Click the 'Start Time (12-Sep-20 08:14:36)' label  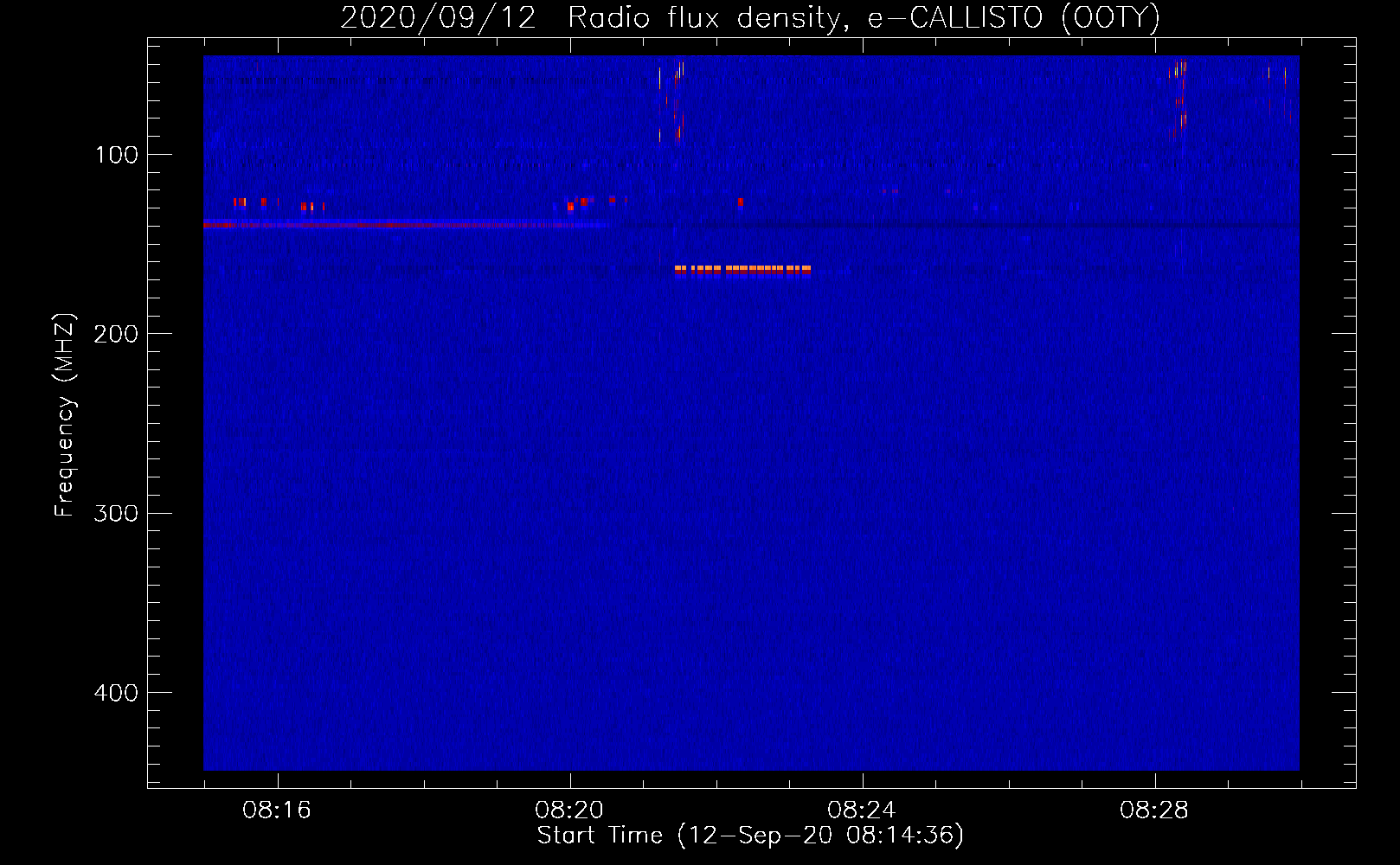[x=750, y=836]
